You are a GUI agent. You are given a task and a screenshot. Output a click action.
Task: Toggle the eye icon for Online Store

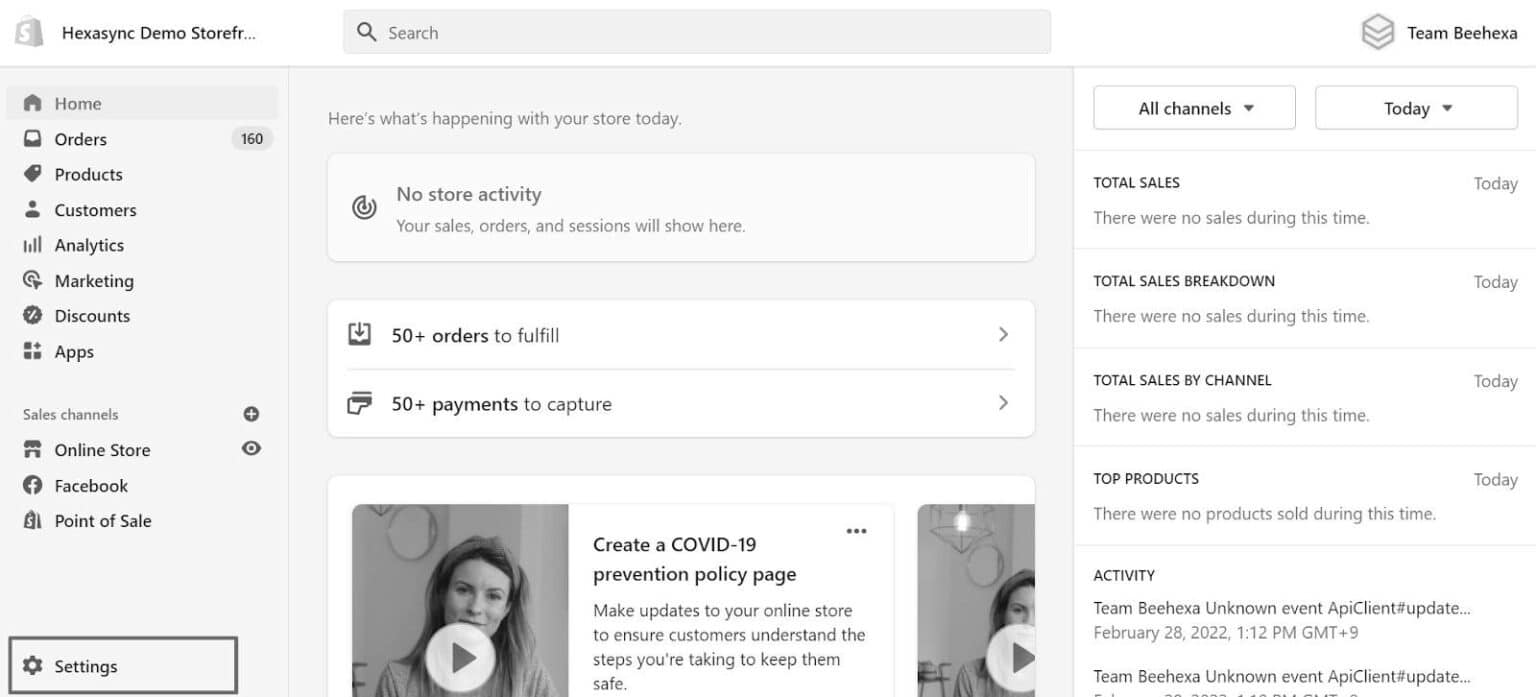(251, 450)
